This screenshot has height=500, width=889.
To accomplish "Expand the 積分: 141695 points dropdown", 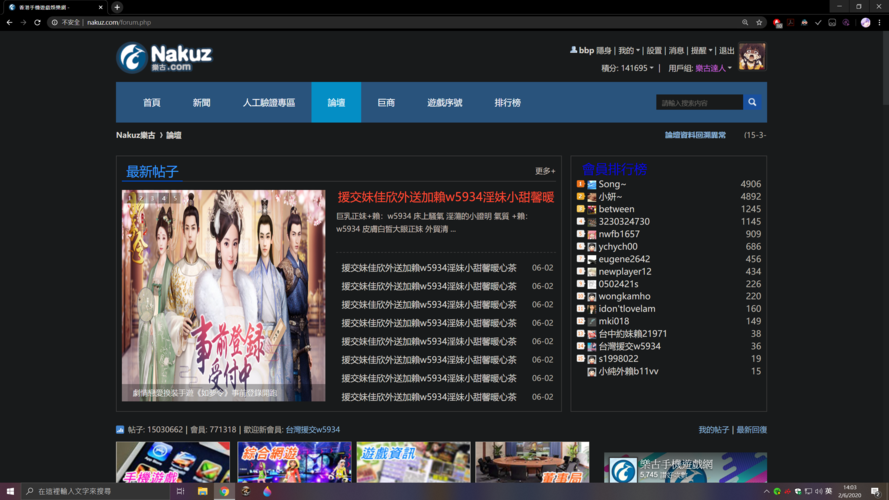I will (x=627, y=68).
